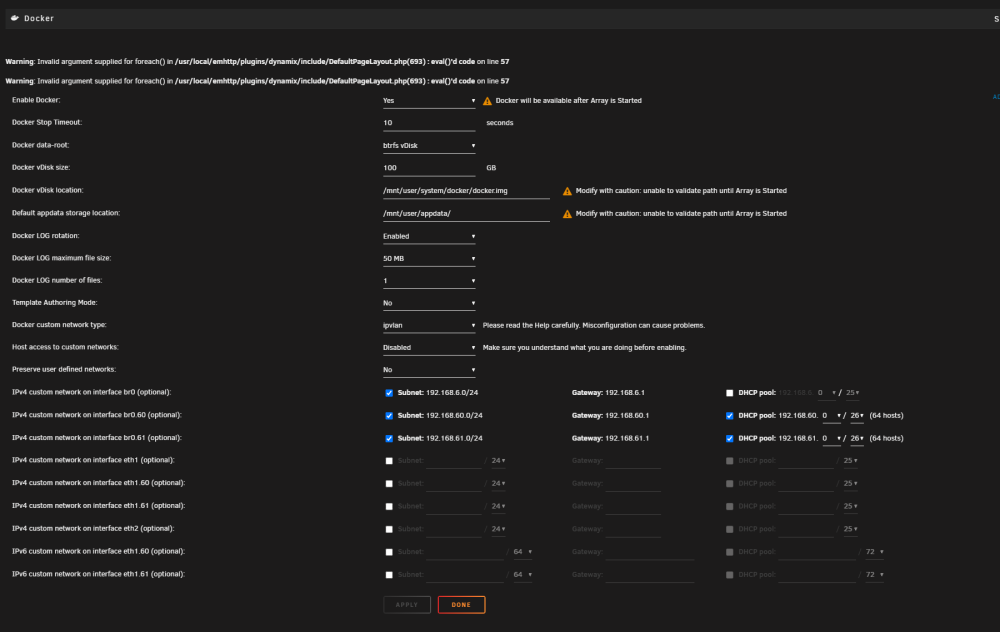1000x632 pixels.
Task: Open Docker LOG maximum file size dropdown
Action: click(429, 258)
